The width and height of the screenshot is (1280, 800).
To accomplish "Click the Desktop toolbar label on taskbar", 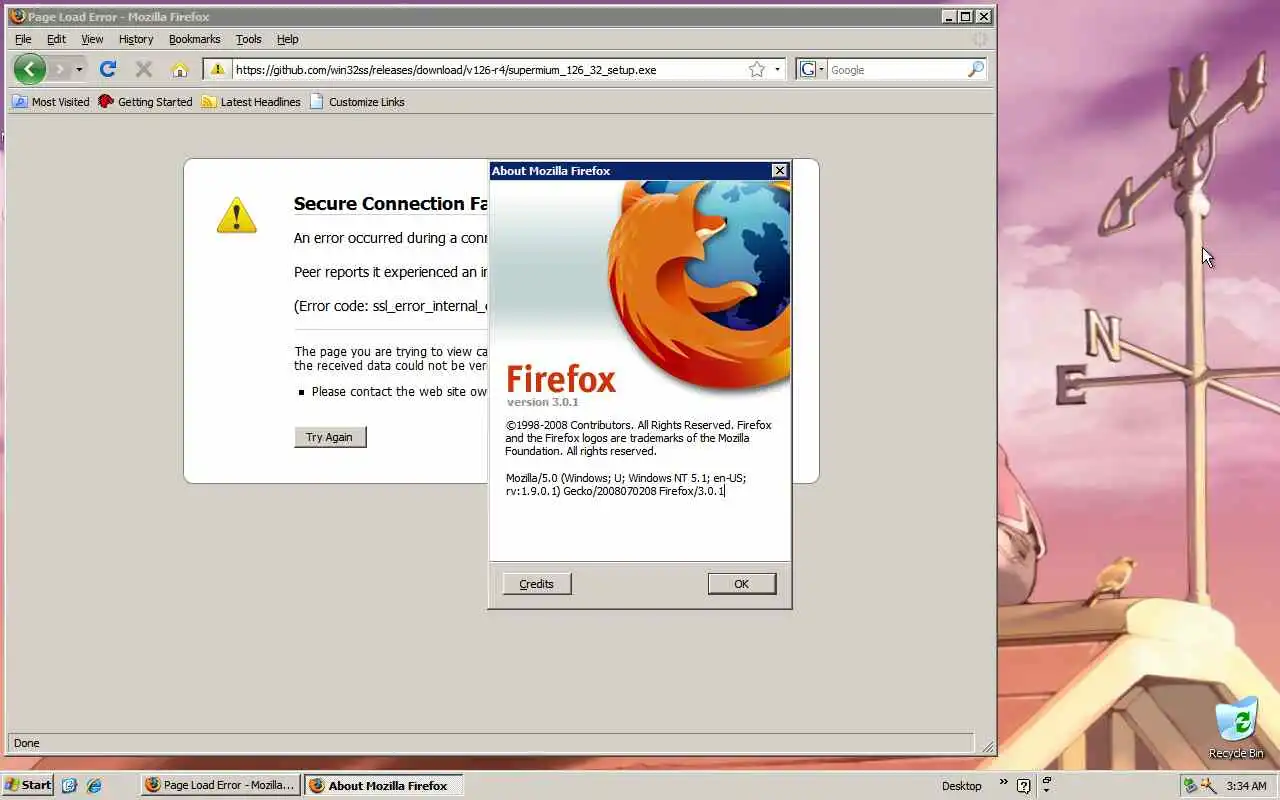I will 962,786.
